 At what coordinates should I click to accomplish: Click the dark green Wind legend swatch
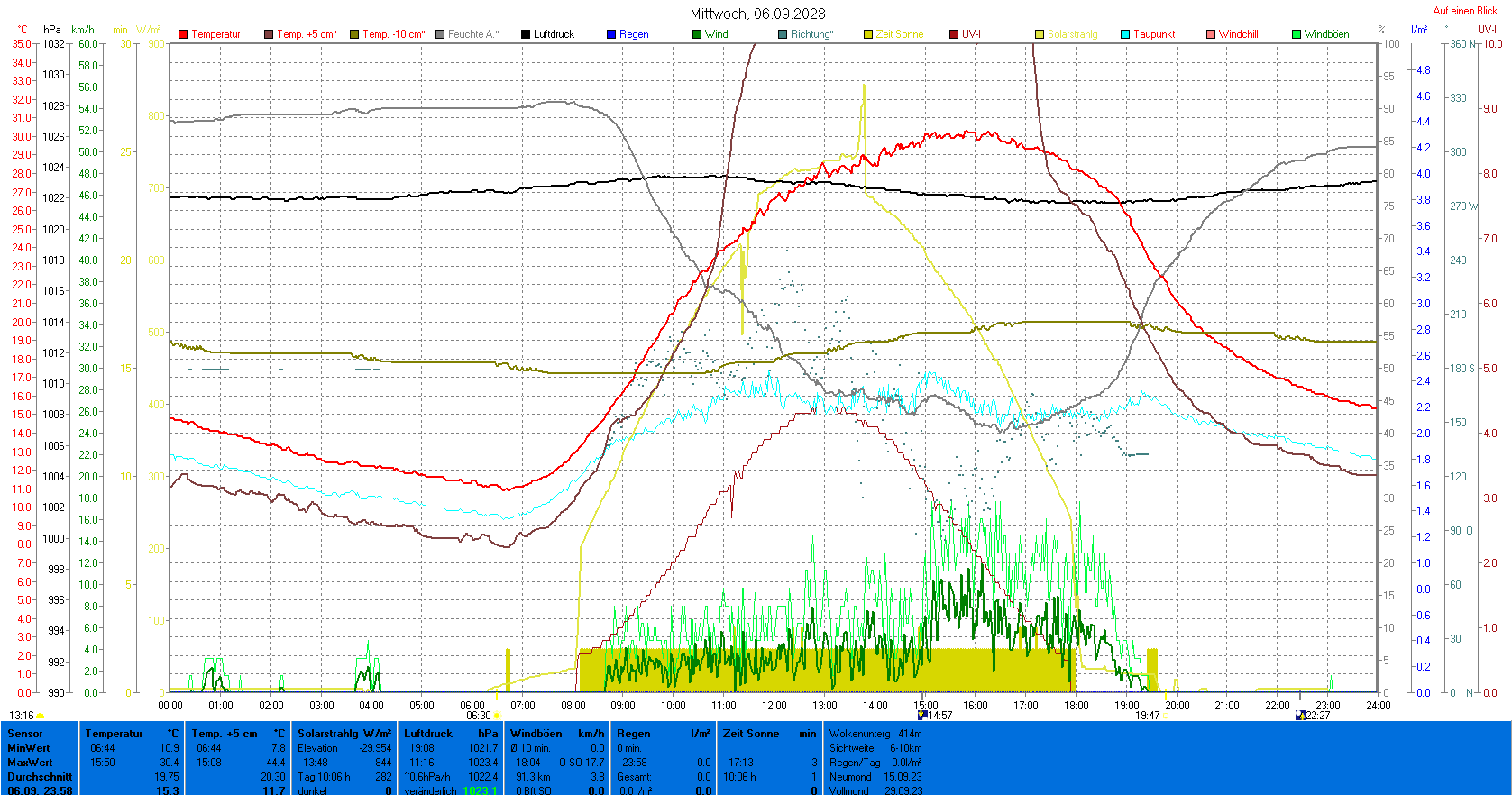[x=697, y=34]
